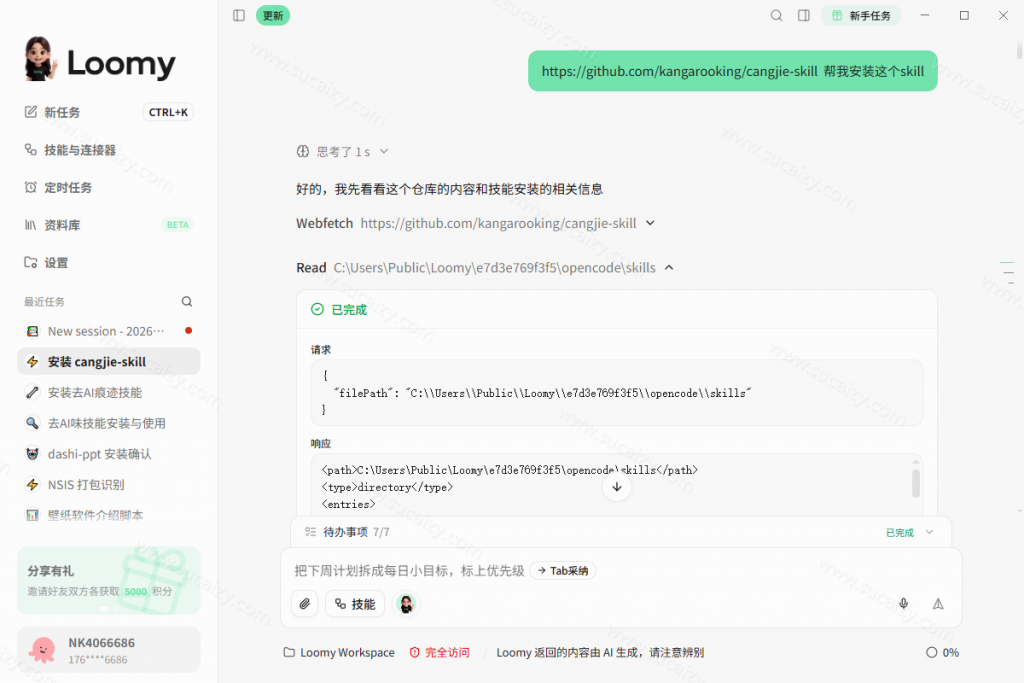Click the 新任务 edit pencil icon
The image size is (1024, 683).
31,112
